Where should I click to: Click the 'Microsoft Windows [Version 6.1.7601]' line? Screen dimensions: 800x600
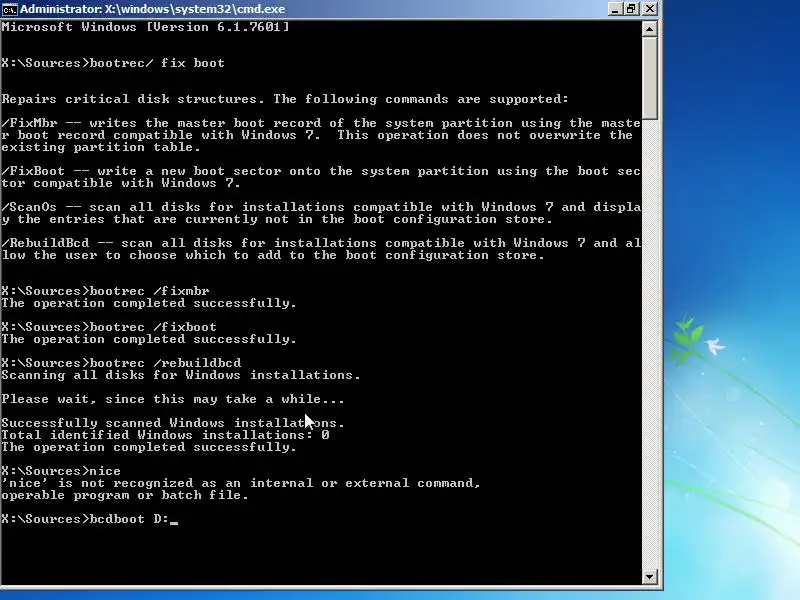145,27
